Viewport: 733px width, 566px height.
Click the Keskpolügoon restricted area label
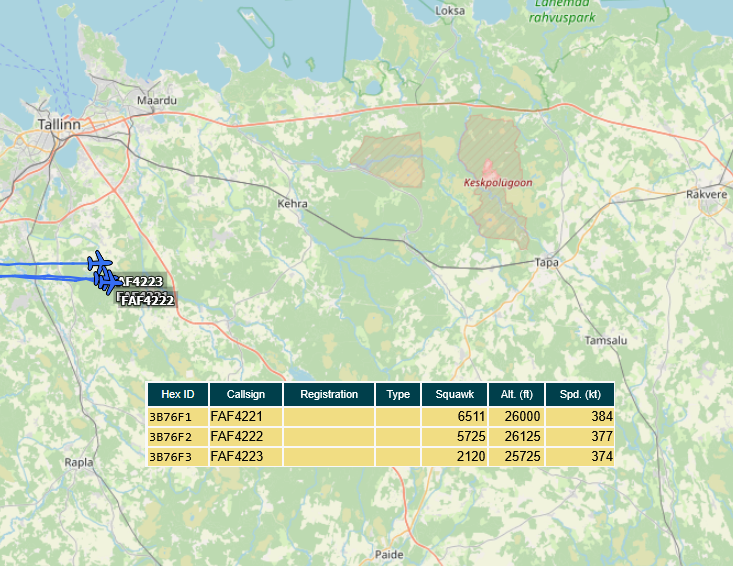498,183
